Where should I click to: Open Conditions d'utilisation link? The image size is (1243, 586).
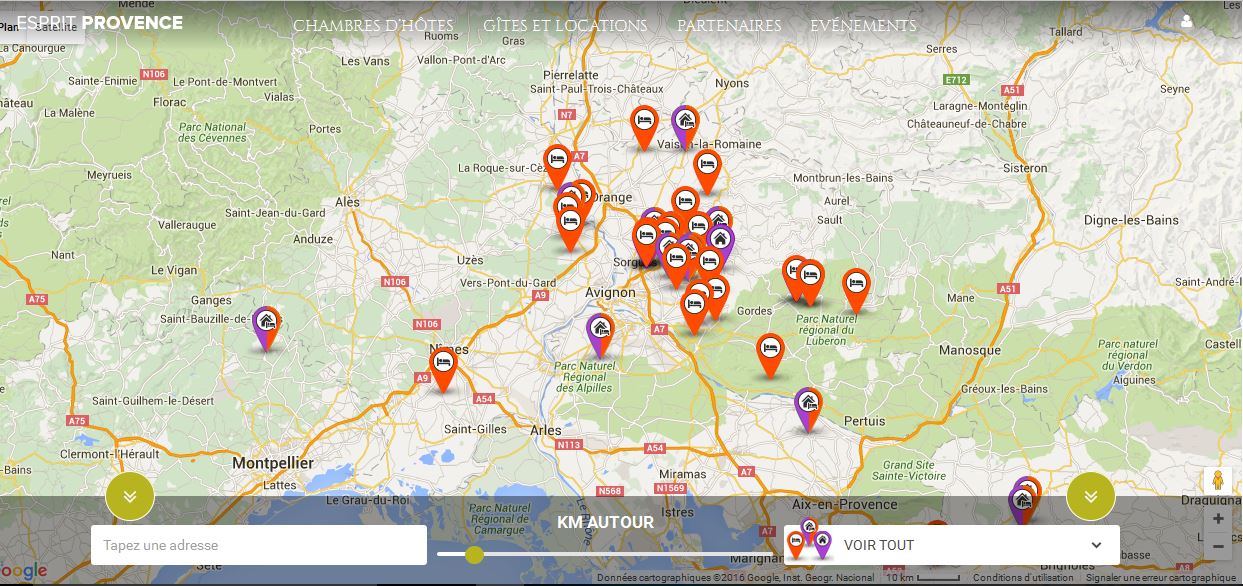(1023, 578)
